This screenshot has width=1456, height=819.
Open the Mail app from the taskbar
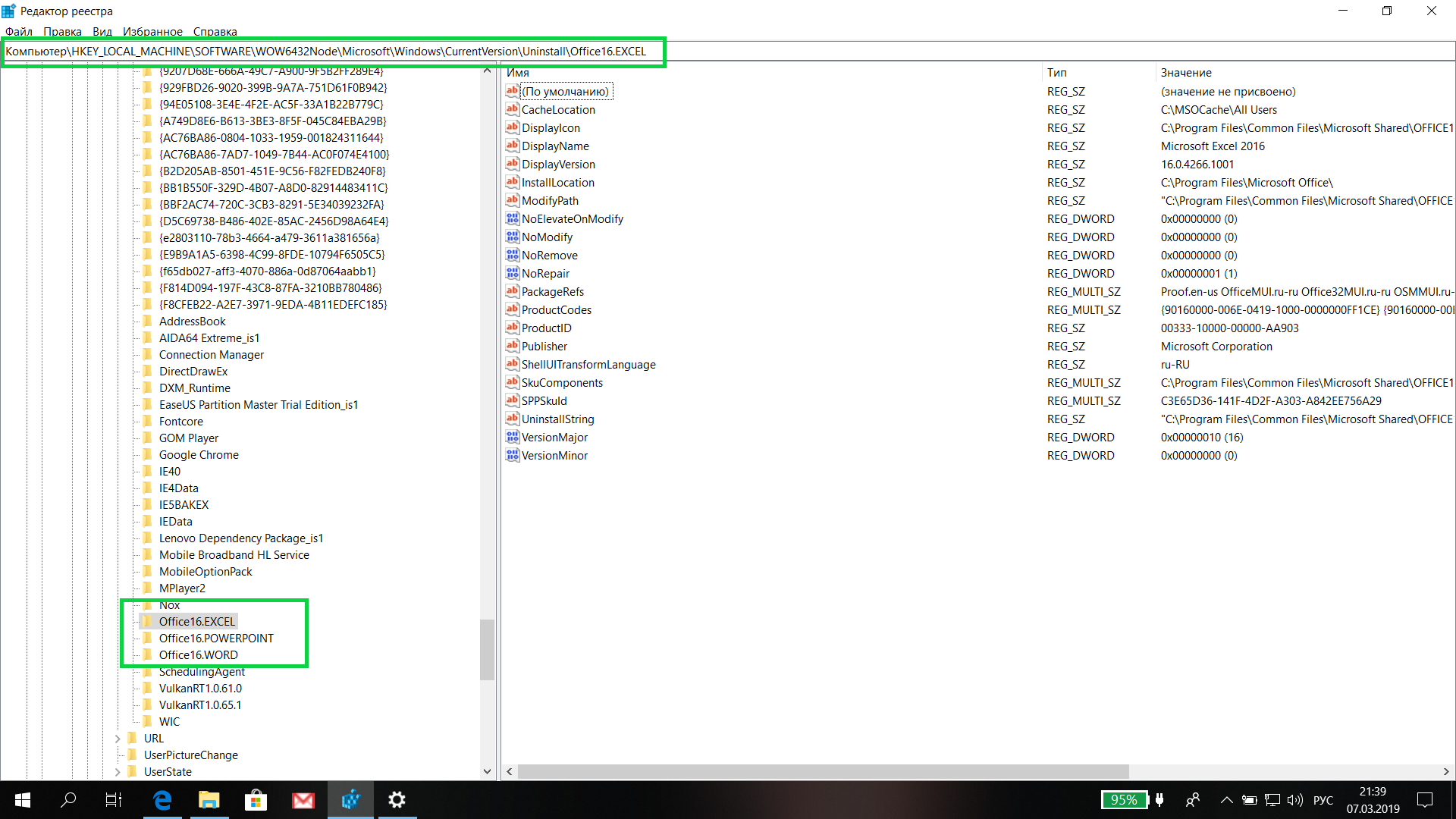303,799
